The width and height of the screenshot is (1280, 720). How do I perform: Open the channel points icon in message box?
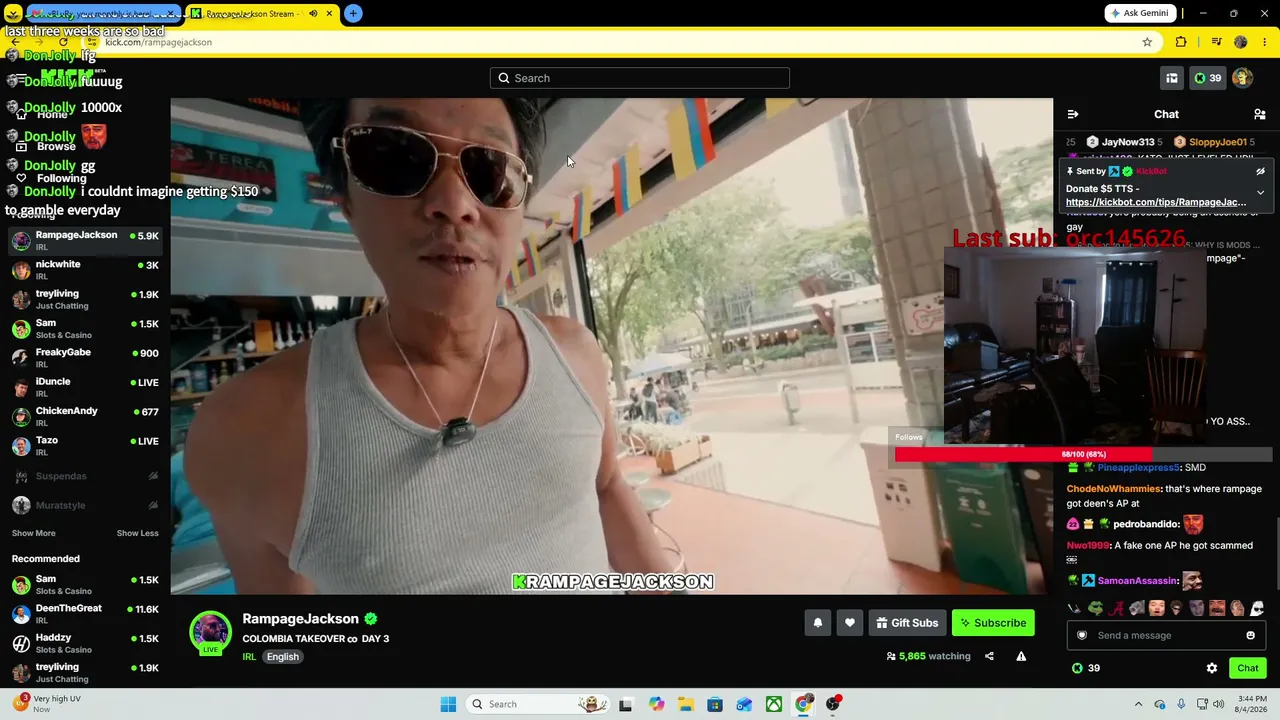click(1082, 635)
